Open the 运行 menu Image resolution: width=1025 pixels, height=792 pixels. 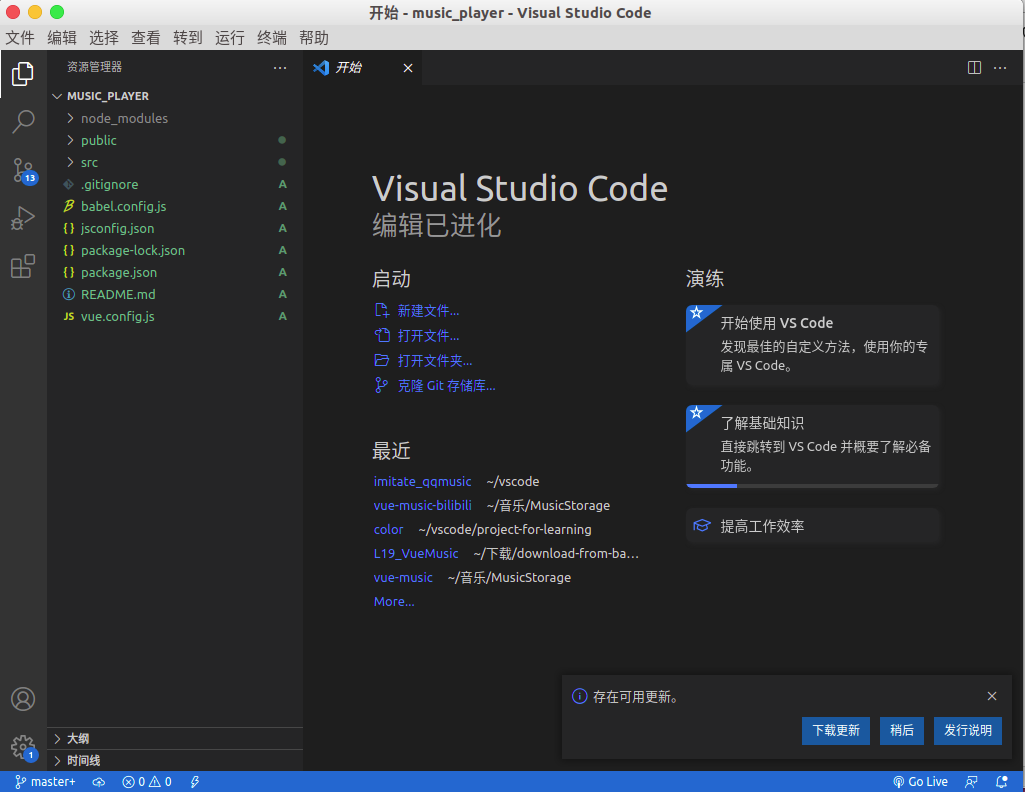point(229,38)
